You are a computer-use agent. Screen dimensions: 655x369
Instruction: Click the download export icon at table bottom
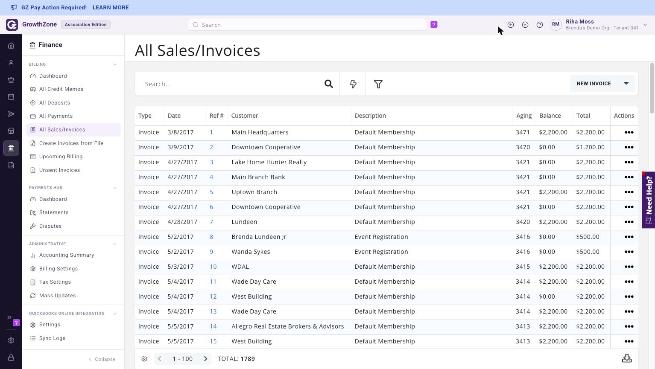[627, 359]
